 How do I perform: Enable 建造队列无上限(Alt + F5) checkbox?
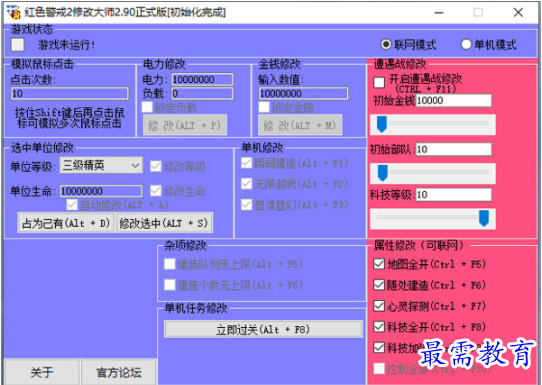pos(169,264)
